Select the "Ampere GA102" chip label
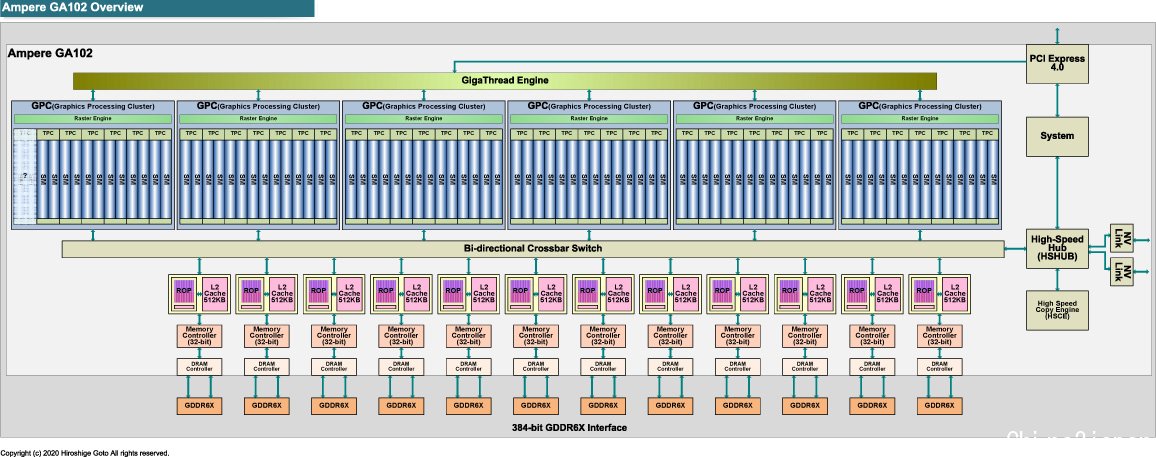This screenshot has height=457, width=1156. pyautogui.click(x=49, y=53)
